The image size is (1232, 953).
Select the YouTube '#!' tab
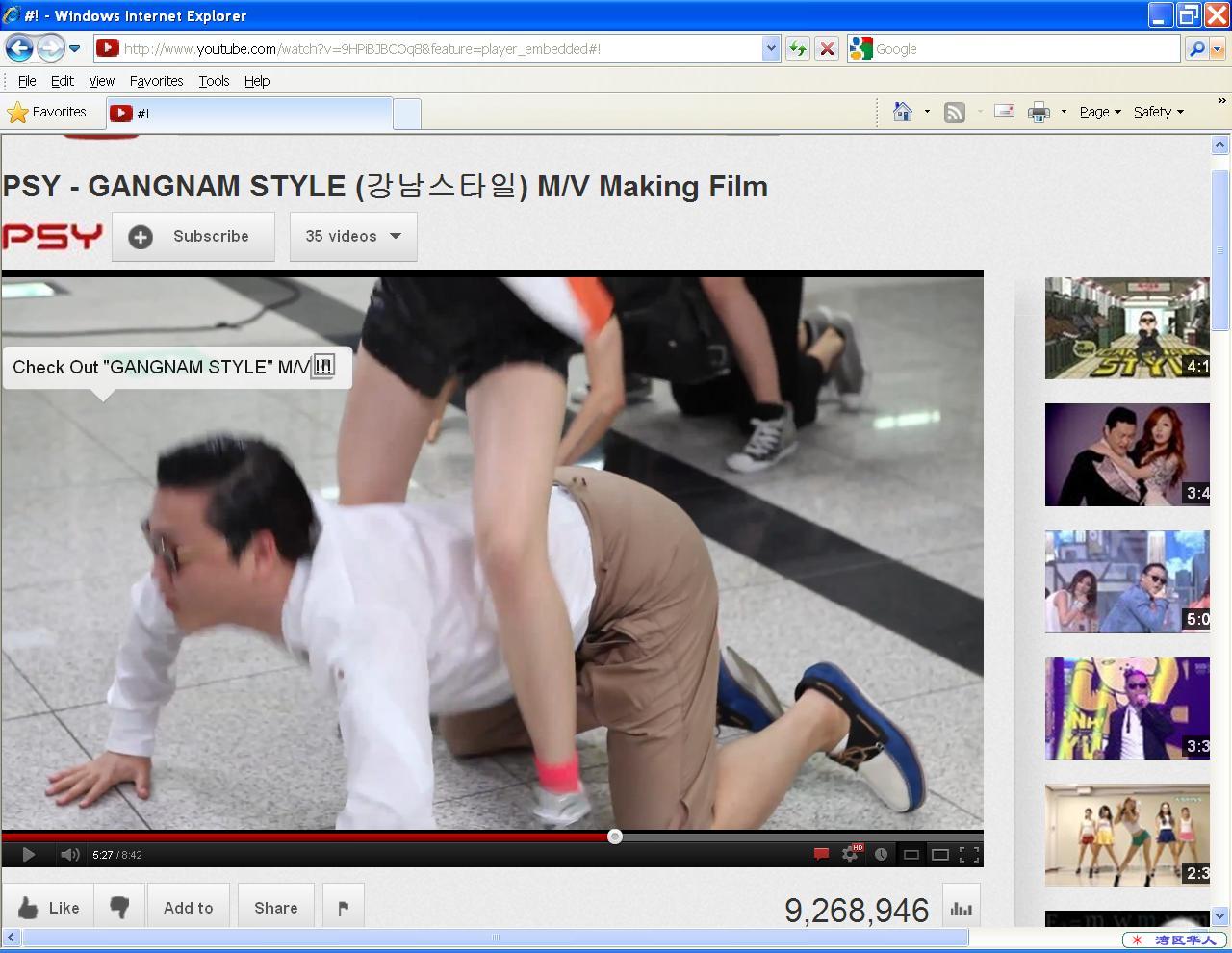249,114
